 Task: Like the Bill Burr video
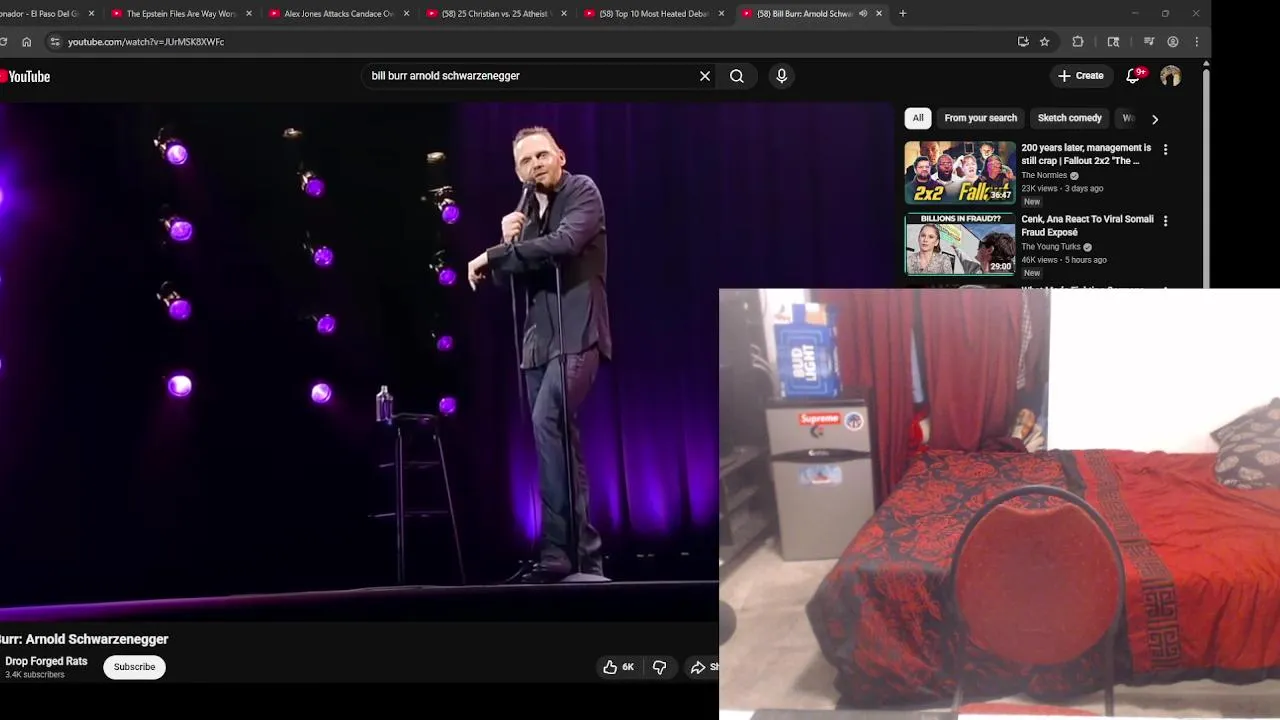(x=618, y=667)
